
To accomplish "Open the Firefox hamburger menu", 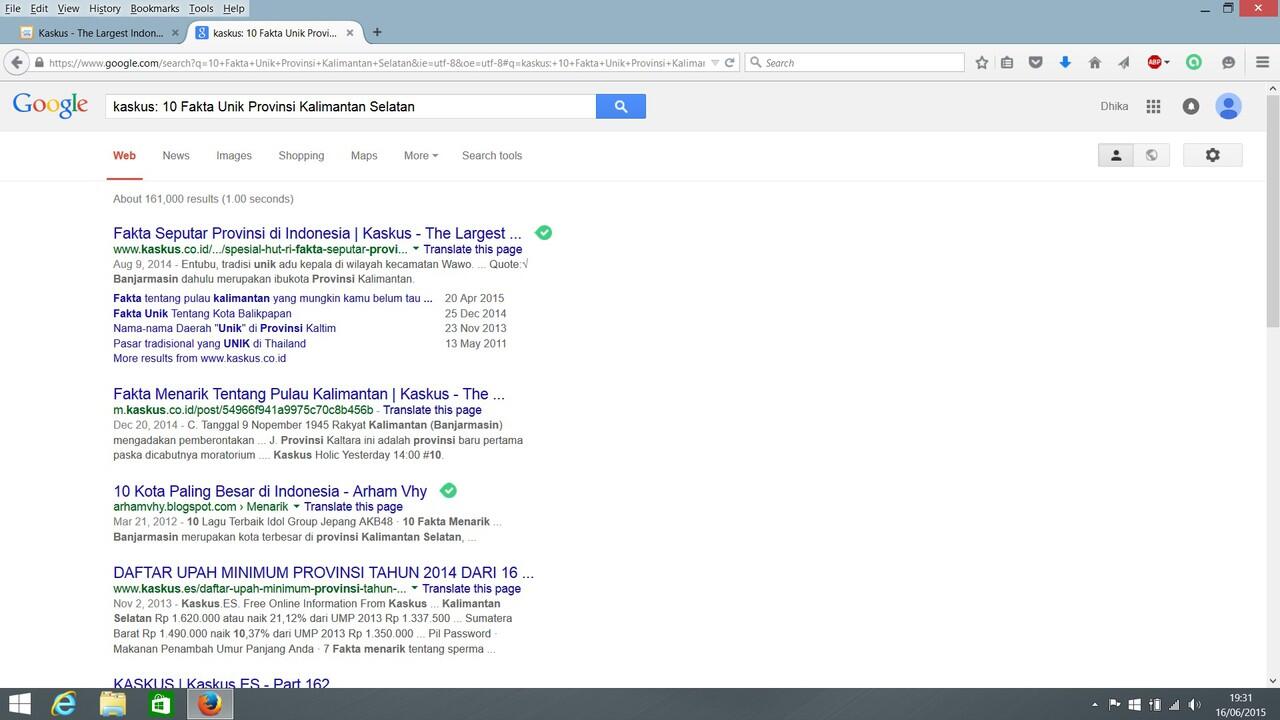I will (1262, 62).
